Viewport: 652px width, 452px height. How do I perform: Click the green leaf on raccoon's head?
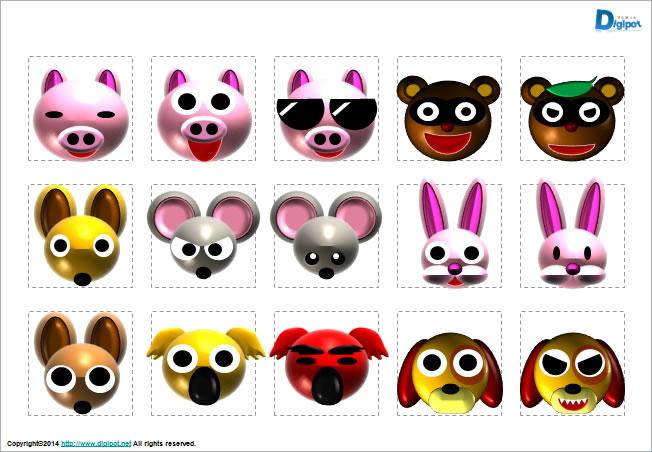[570, 87]
